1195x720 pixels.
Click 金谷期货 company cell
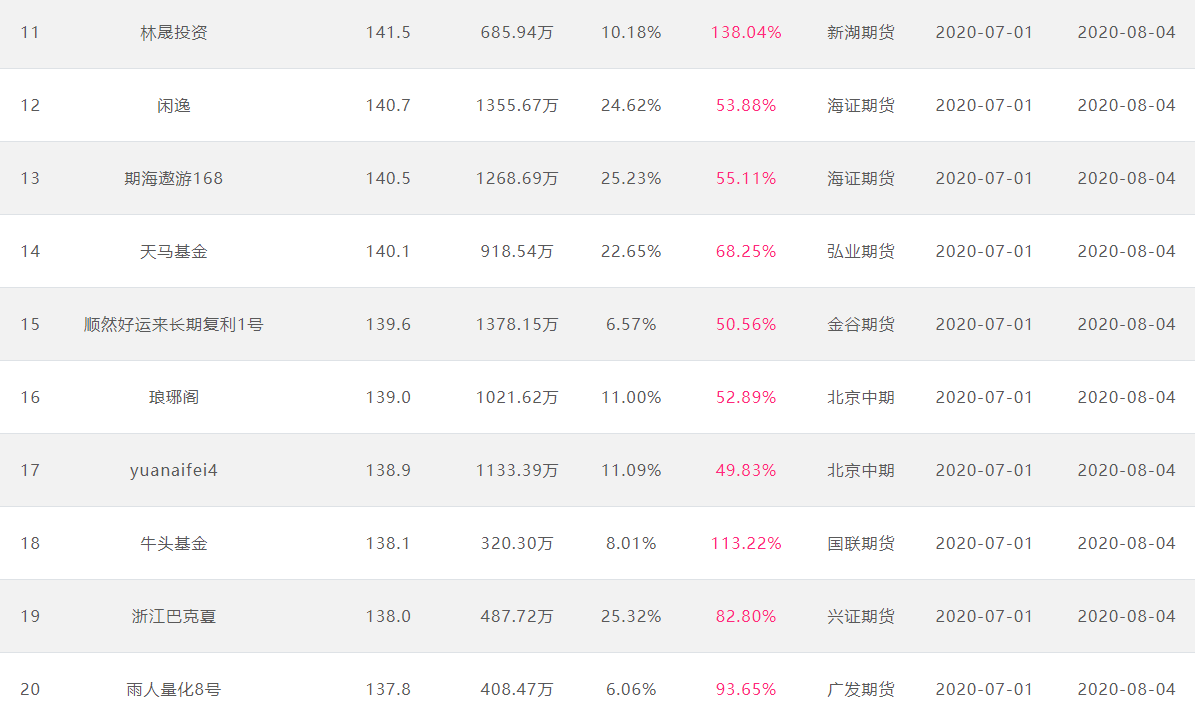861,324
